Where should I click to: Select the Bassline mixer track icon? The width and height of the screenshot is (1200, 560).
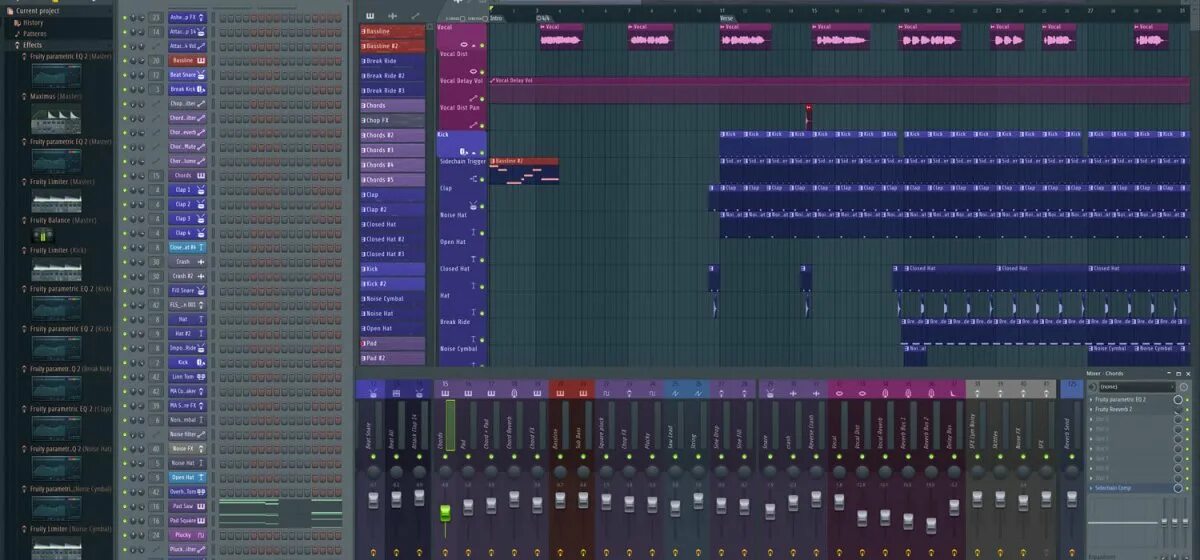(x=559, y=393)
